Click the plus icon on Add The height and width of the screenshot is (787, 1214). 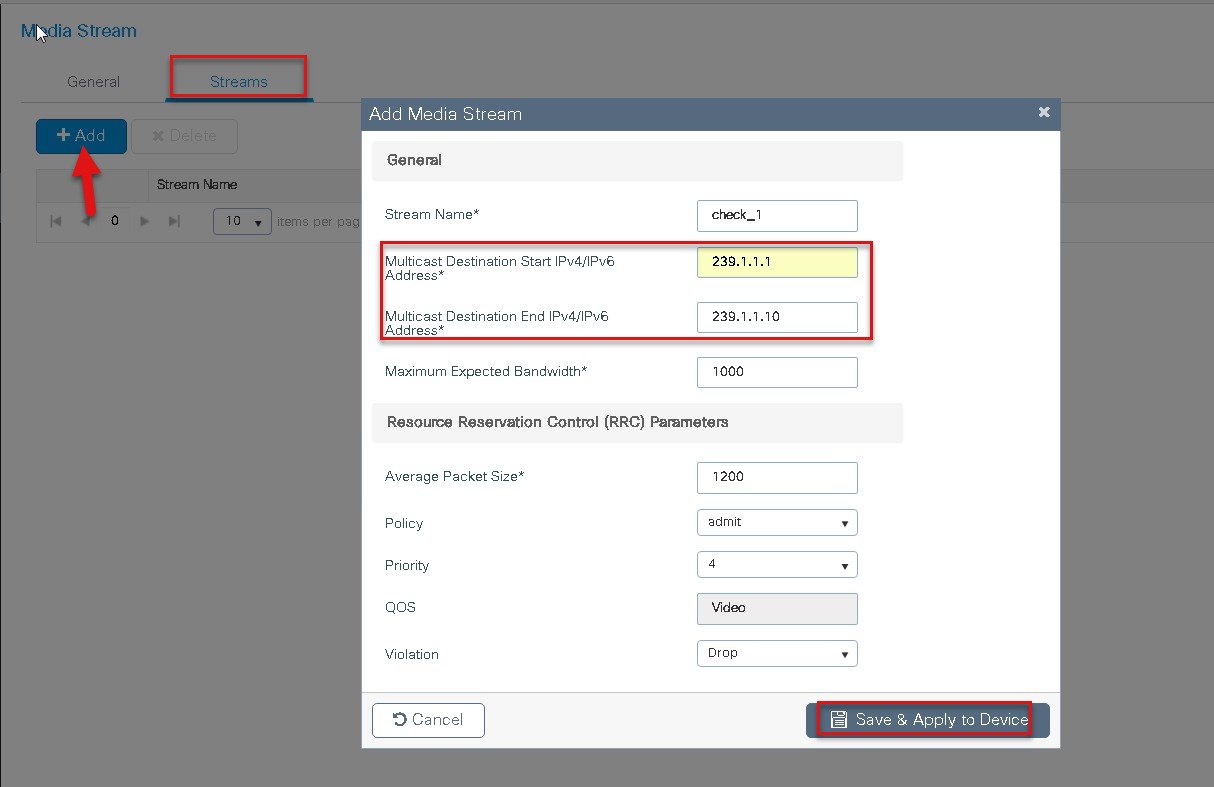click(63, 135)
